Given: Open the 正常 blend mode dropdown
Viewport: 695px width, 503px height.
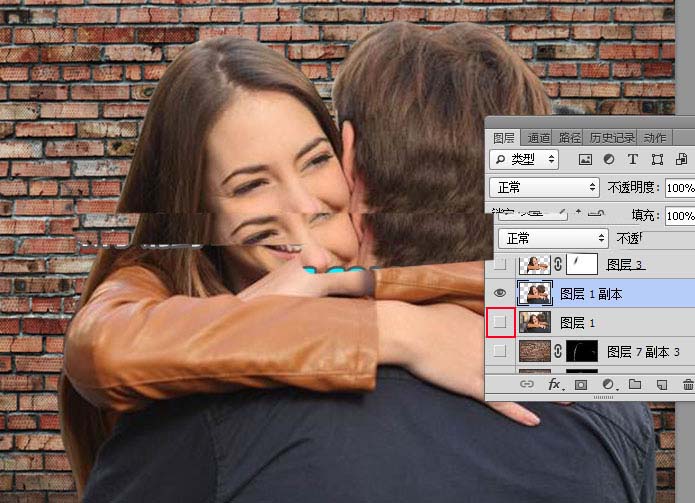Looking at the screenshot, I should [544, 187].
